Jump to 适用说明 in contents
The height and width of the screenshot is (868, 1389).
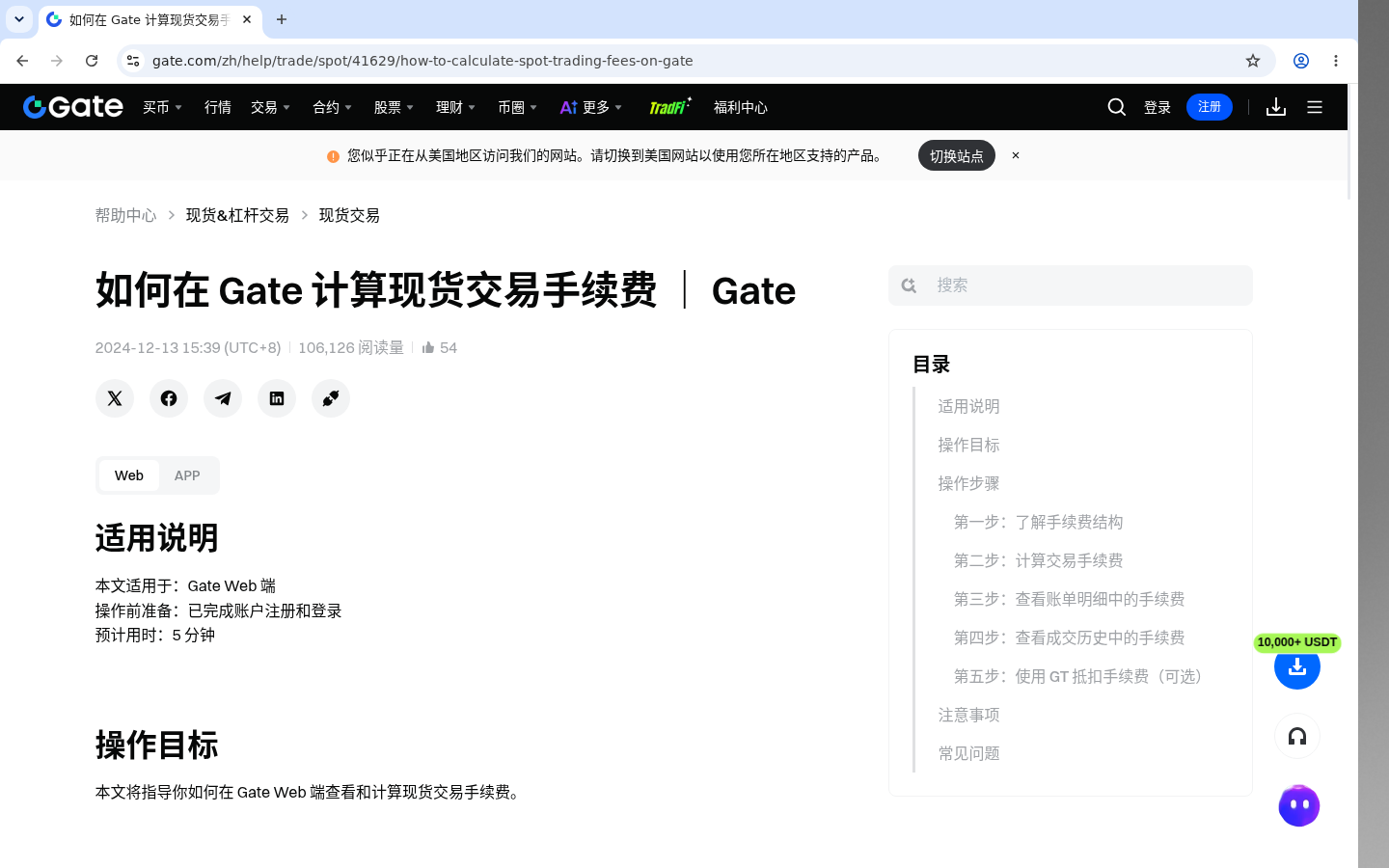[x=968, y=406]
